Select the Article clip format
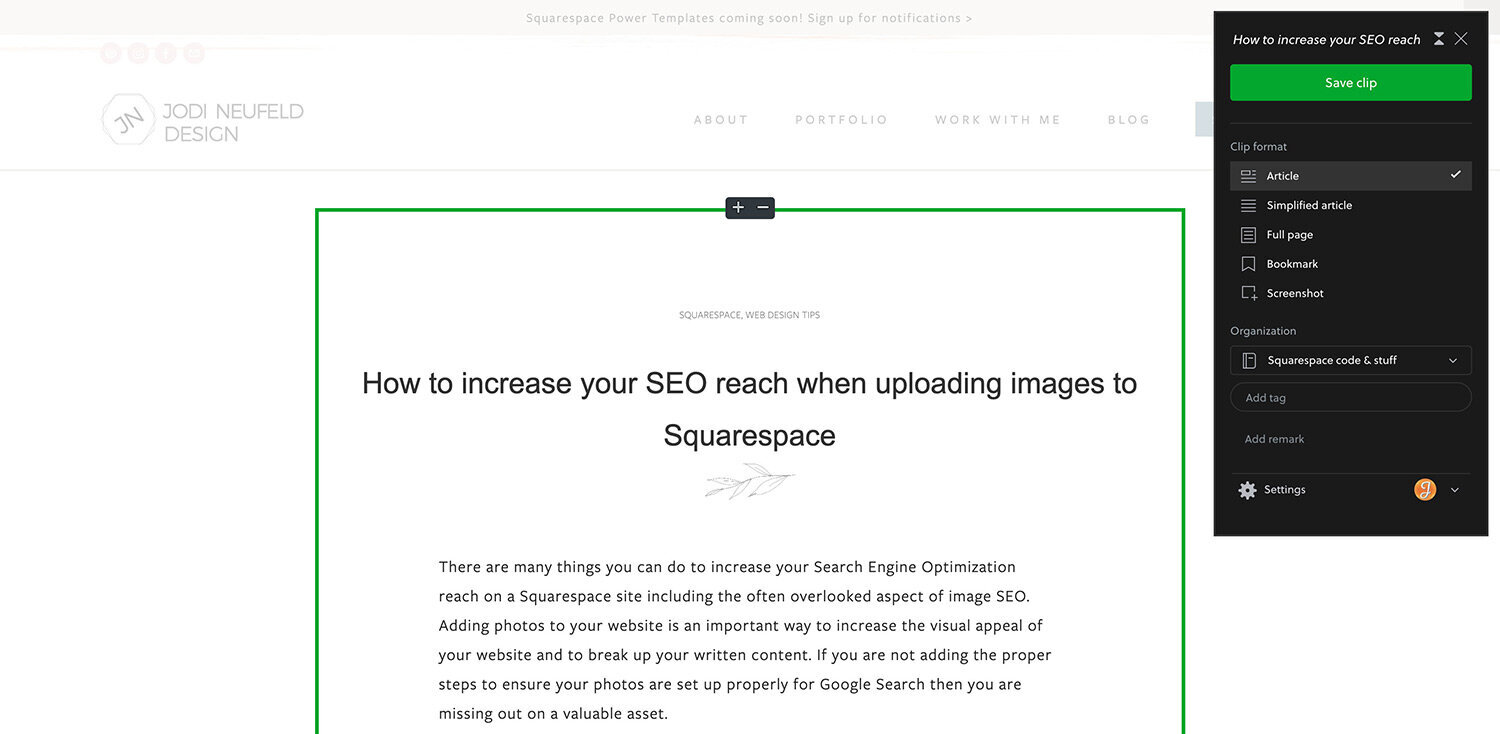The image size is (1500, 734). pos(1350,176)
